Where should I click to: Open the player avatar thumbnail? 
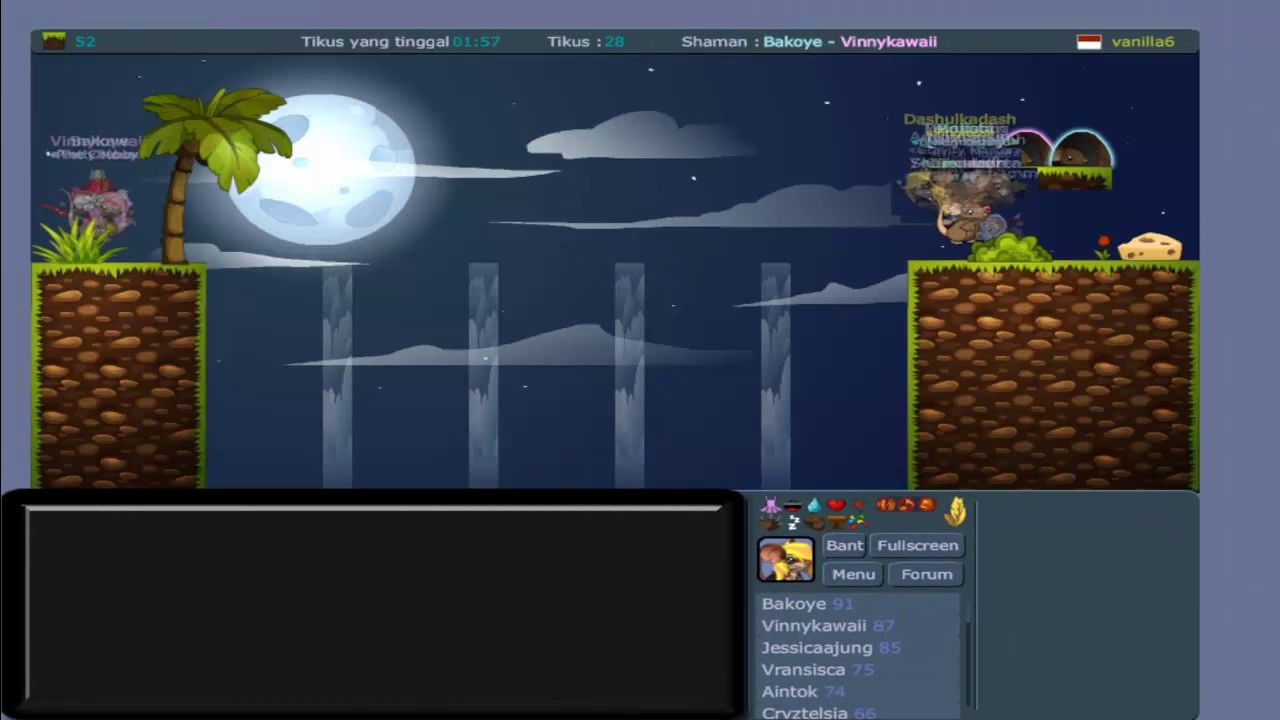pyautogui.click(x=786, y=560)
